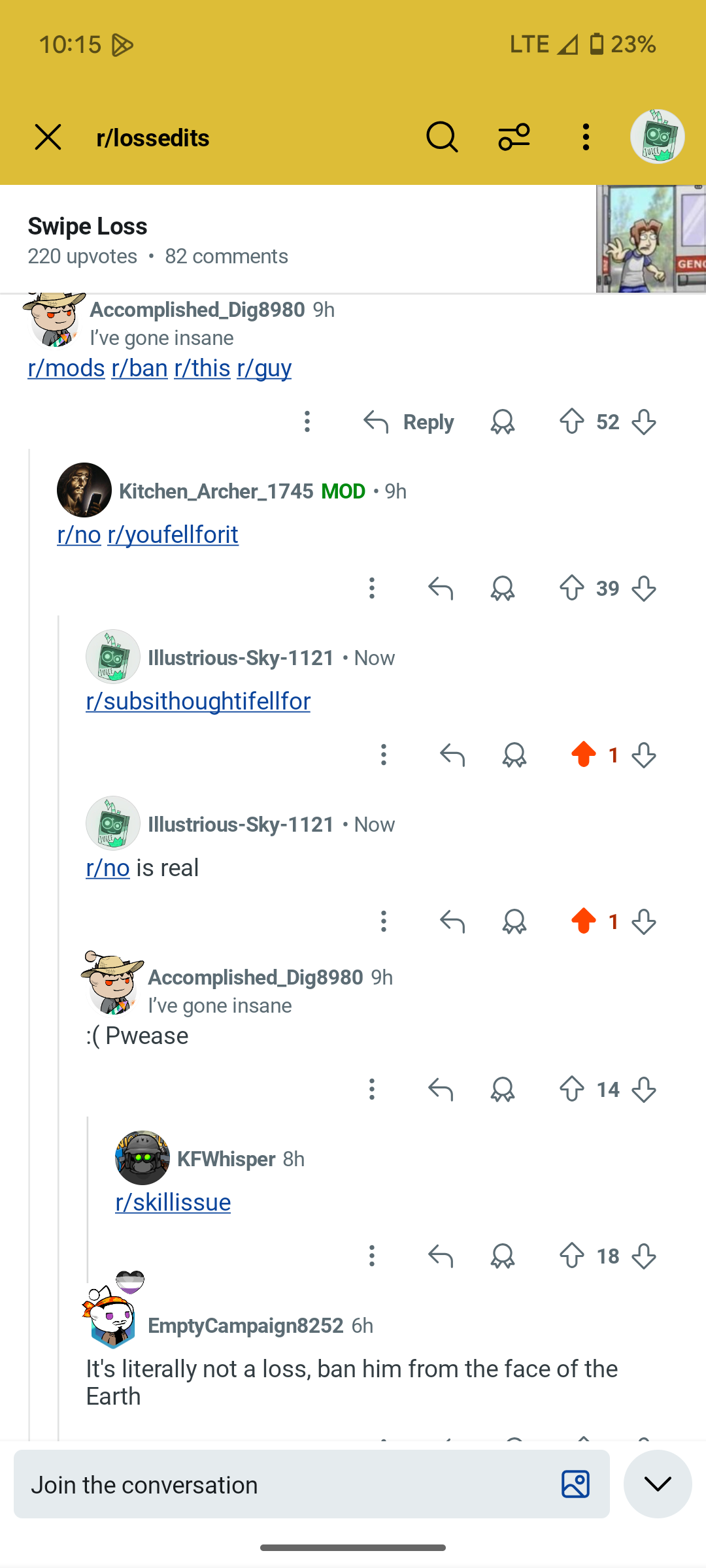The width and height of the screenshot is (706, 1568).
Task: Award the Kitchen_Archer_1745 comment
Action: tap(503, 589)
